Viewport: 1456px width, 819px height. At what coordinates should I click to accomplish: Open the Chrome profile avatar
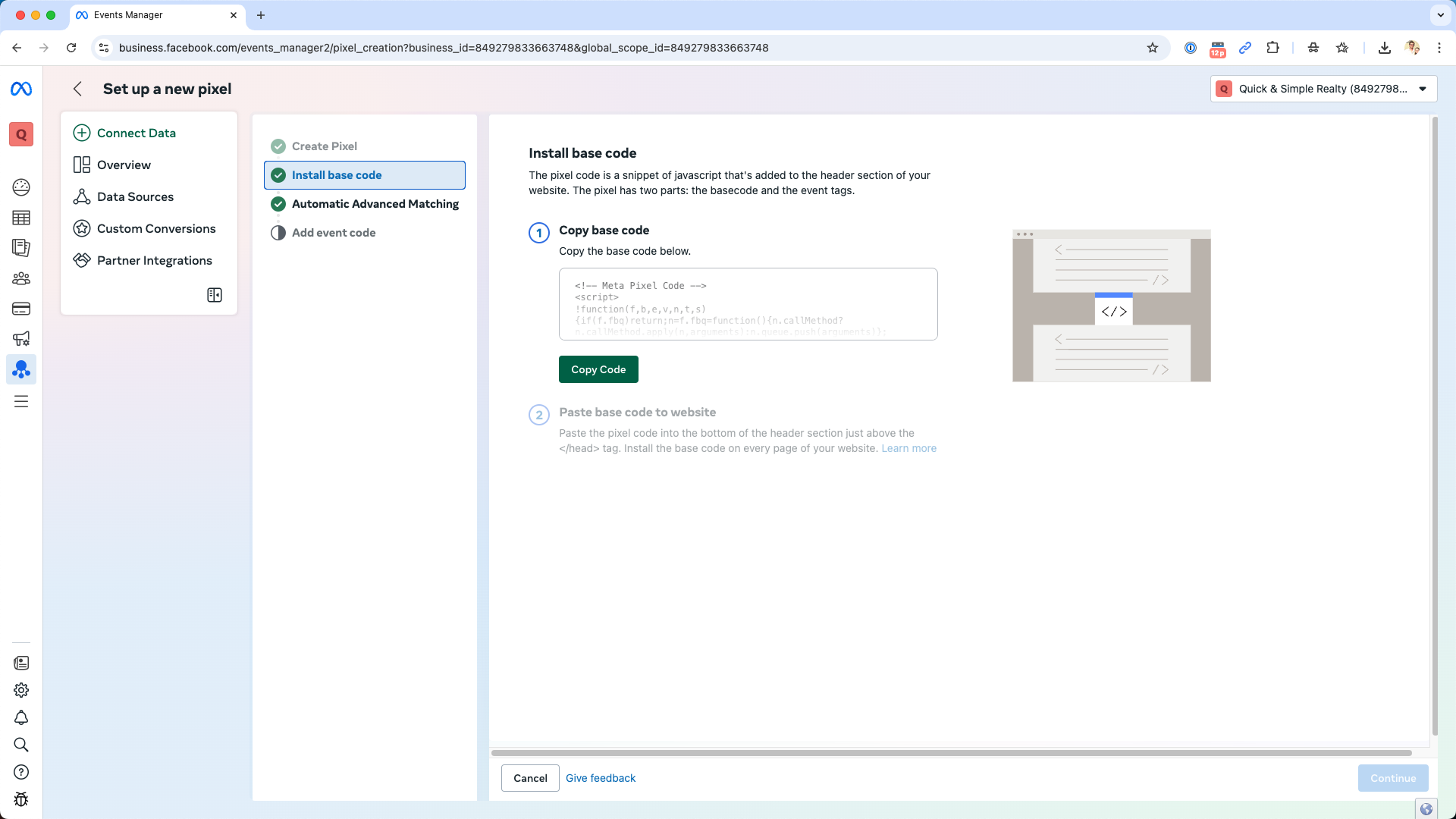click(1412, 48)
